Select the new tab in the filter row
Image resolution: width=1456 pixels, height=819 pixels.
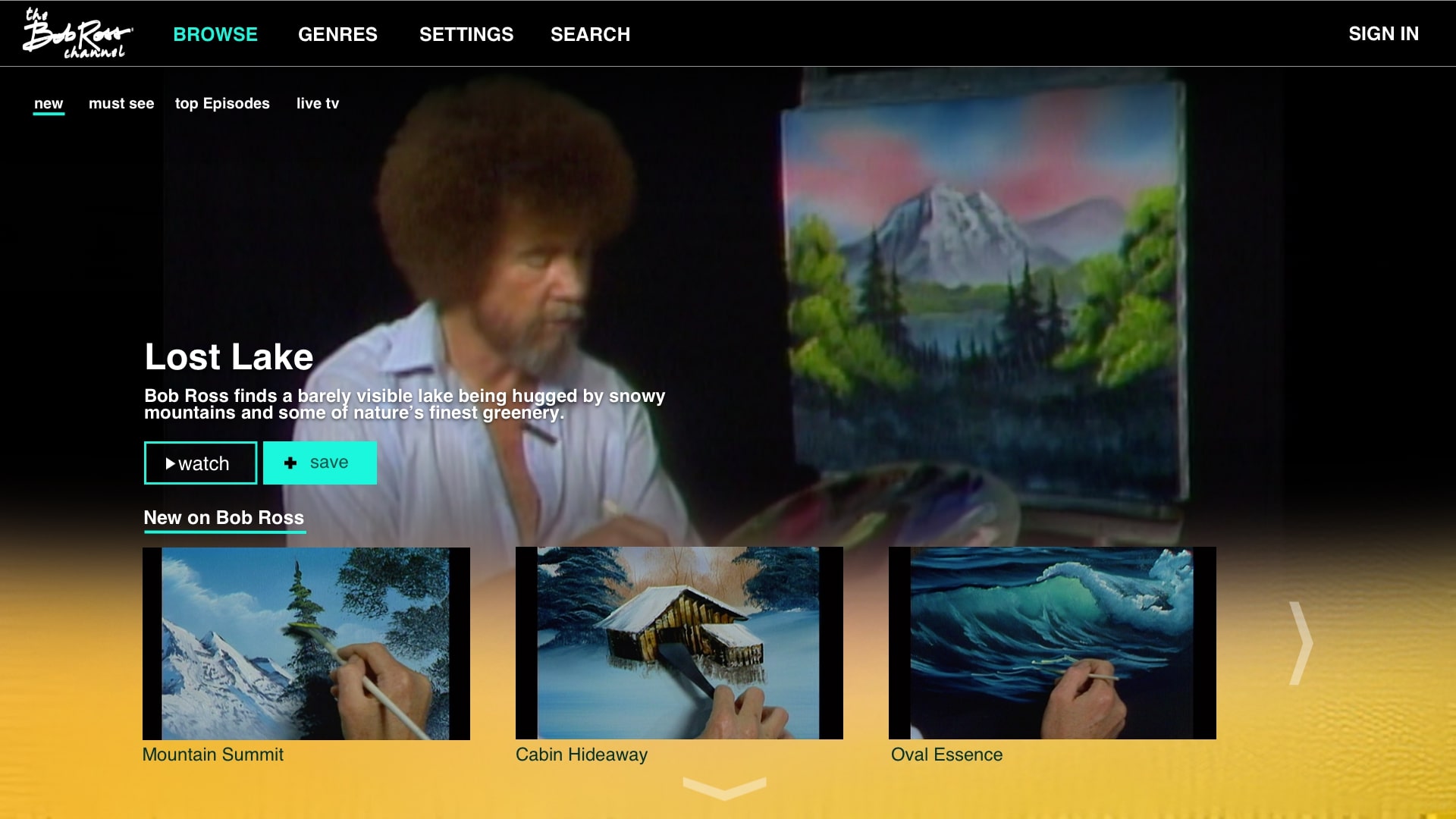pos(49,104)
